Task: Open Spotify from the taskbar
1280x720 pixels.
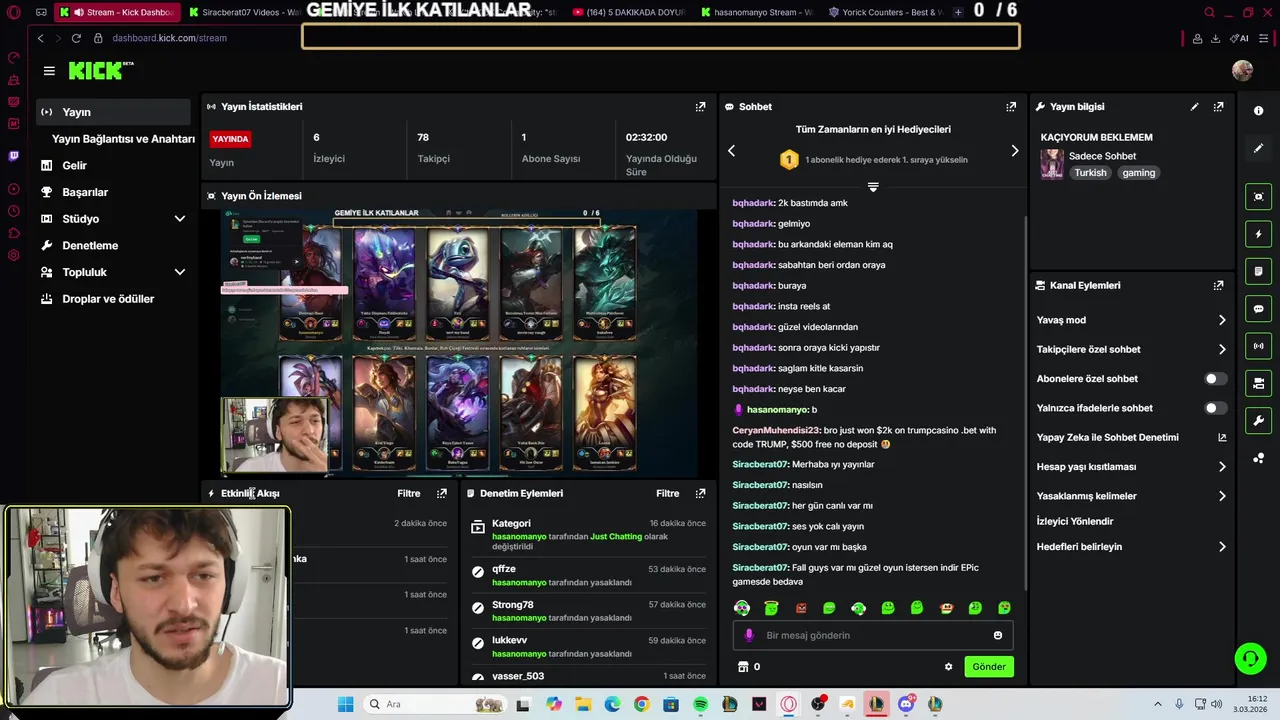Action: tap(700, 704)
